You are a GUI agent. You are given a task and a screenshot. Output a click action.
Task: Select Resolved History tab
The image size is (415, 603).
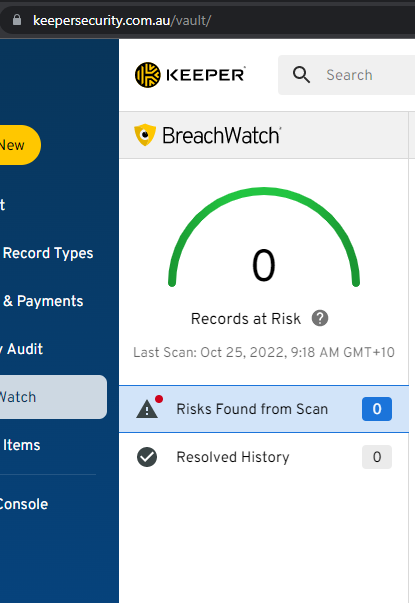tap(264, 457)
